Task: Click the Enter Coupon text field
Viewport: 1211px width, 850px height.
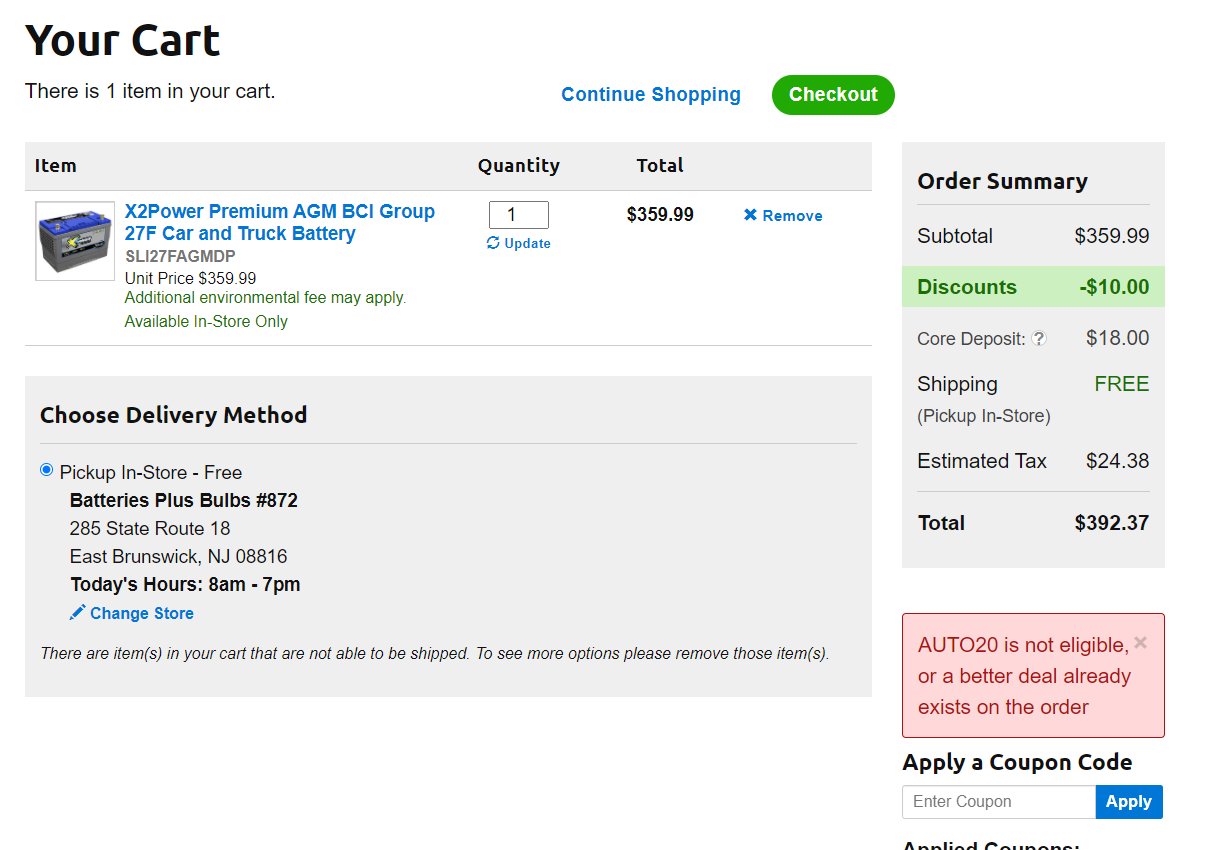Action: tap(998, 801)
